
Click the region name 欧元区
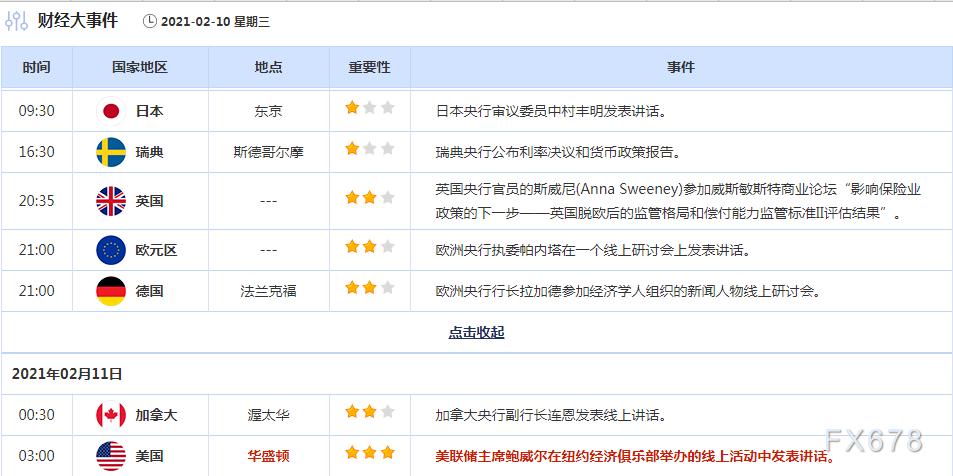tap(156, 250)
